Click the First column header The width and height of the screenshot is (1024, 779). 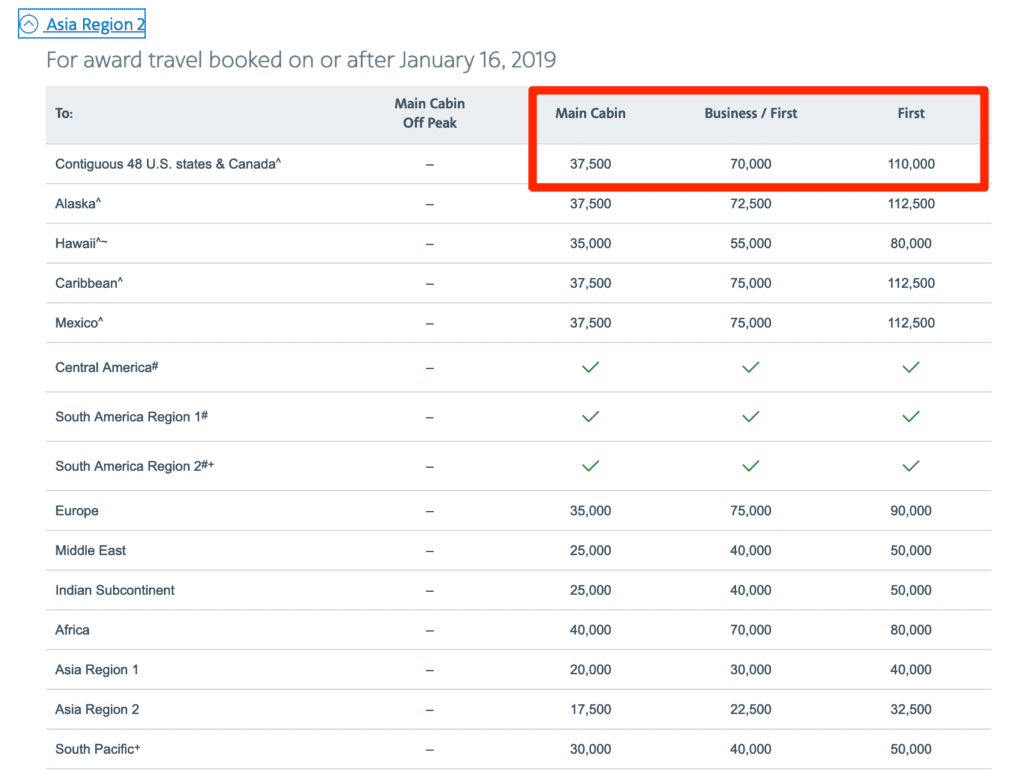(x=910, y=113)
